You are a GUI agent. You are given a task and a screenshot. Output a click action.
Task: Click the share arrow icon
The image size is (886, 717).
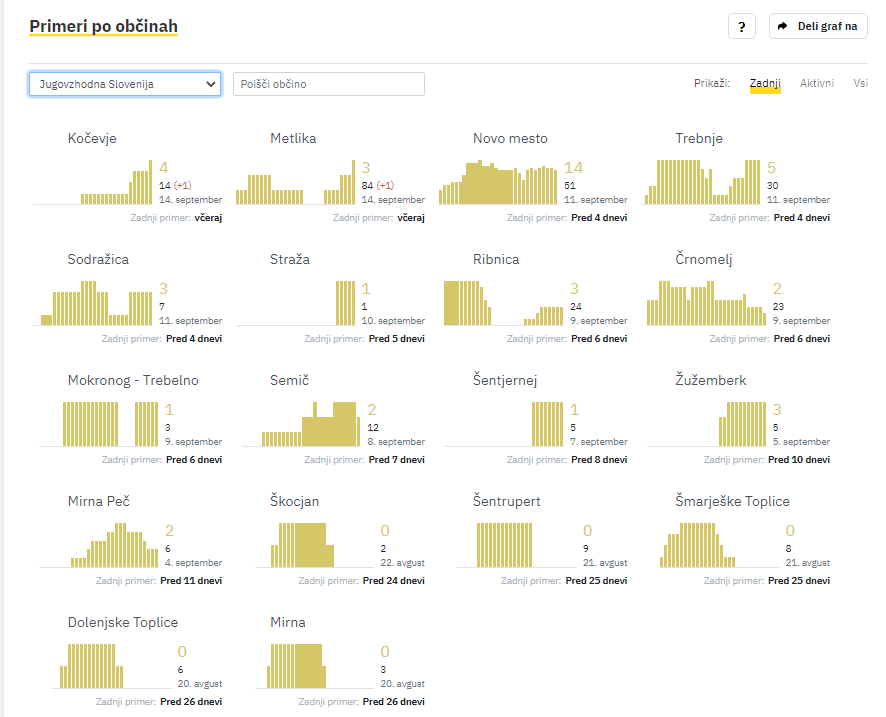(x=782, y=26)
